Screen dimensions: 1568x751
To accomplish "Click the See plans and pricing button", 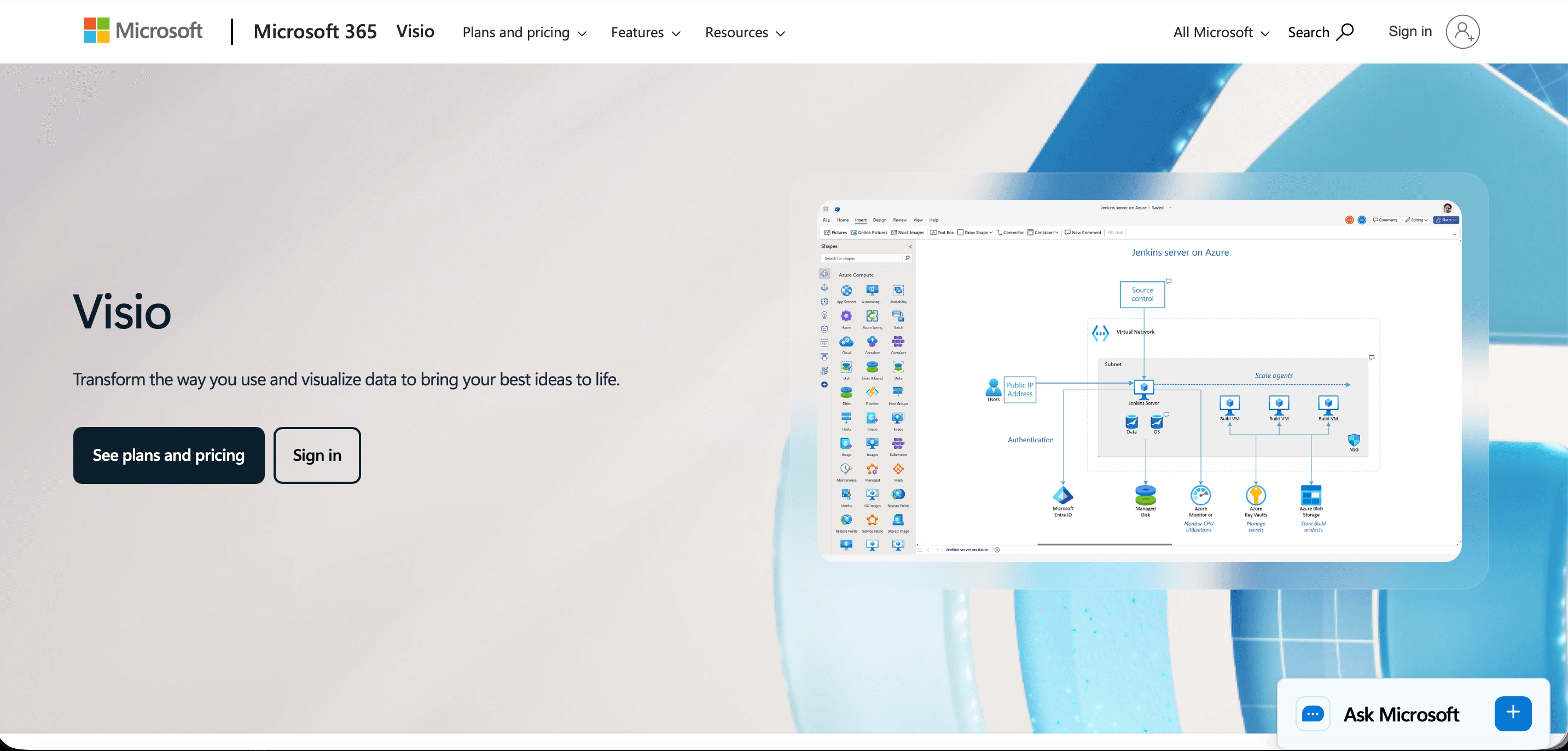I will [169, 455].
